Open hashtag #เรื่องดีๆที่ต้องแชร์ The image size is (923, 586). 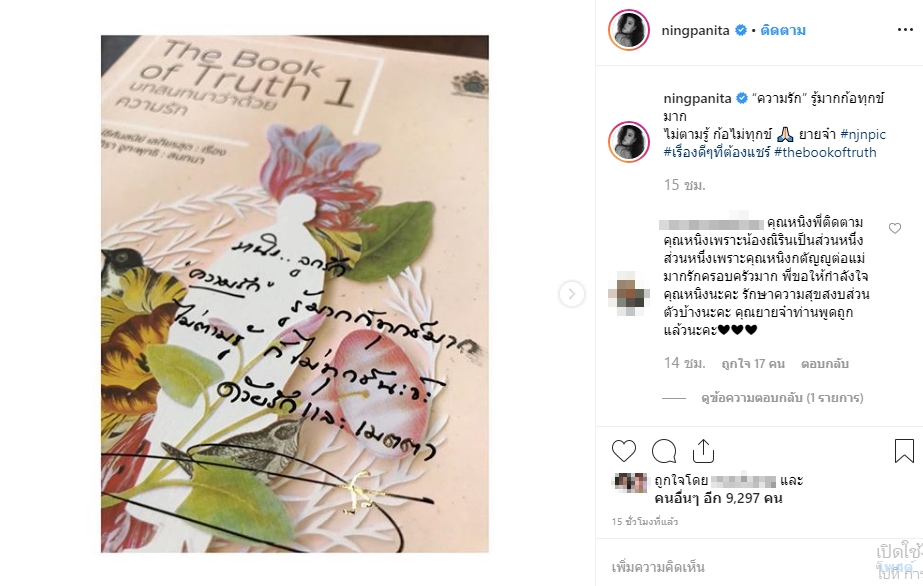coord(717,152)
